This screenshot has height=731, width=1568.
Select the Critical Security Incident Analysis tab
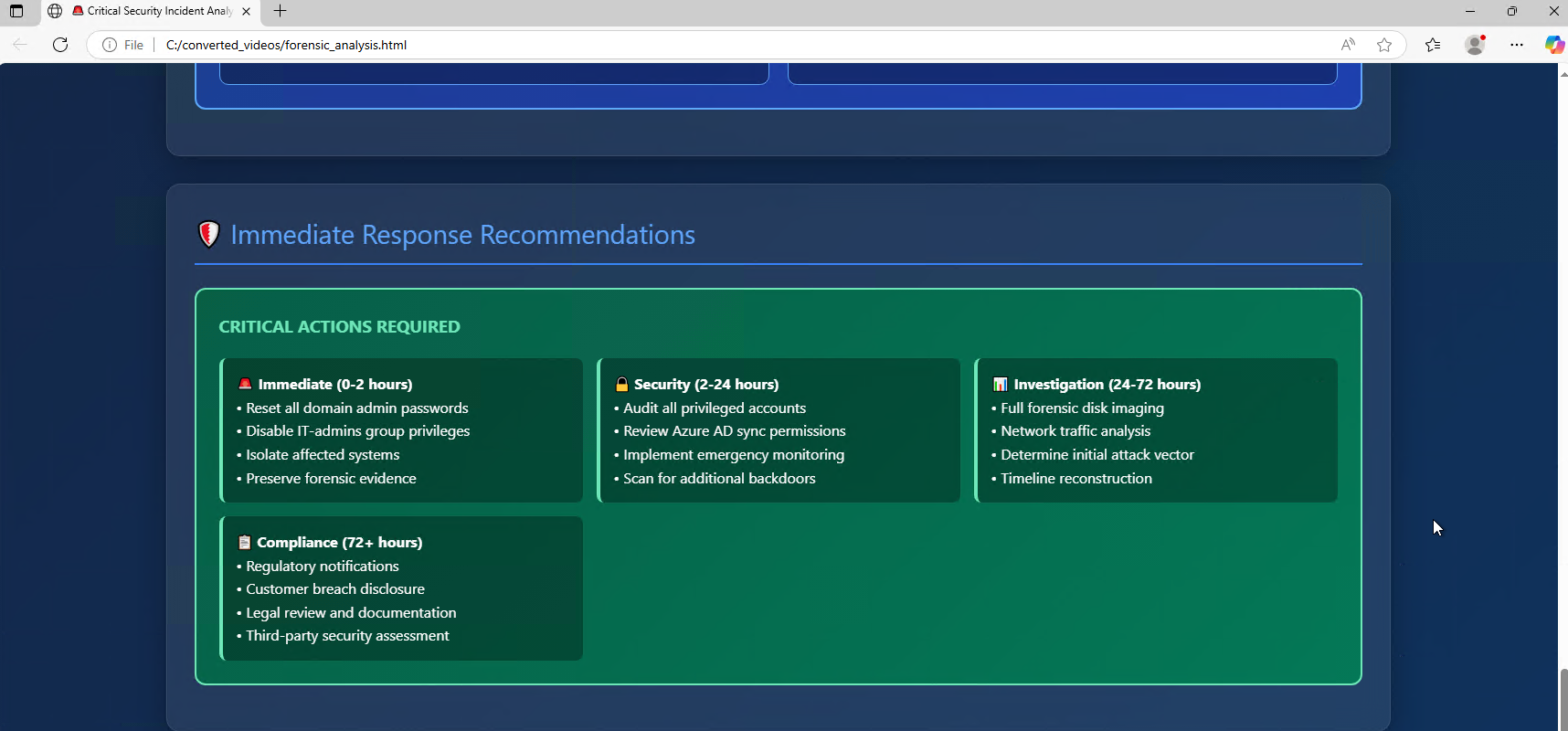(151, 11)
